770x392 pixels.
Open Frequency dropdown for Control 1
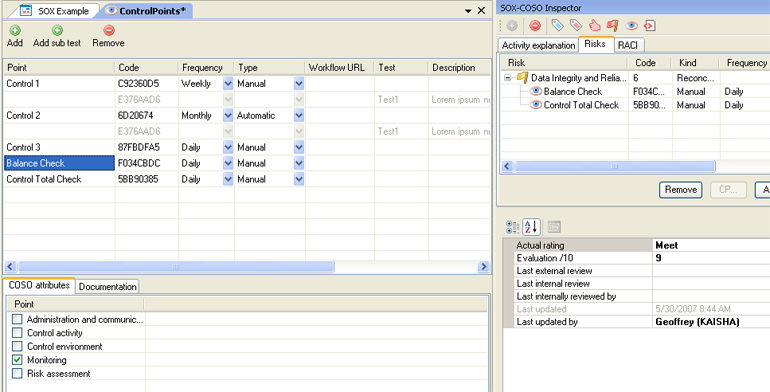point(228,84)
